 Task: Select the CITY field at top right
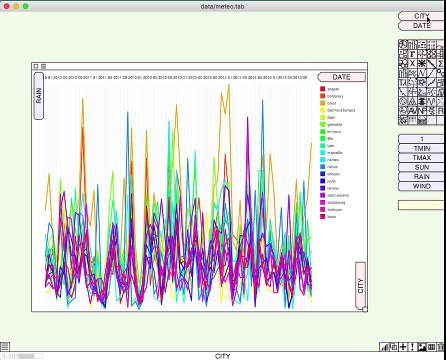coord(421,16)
